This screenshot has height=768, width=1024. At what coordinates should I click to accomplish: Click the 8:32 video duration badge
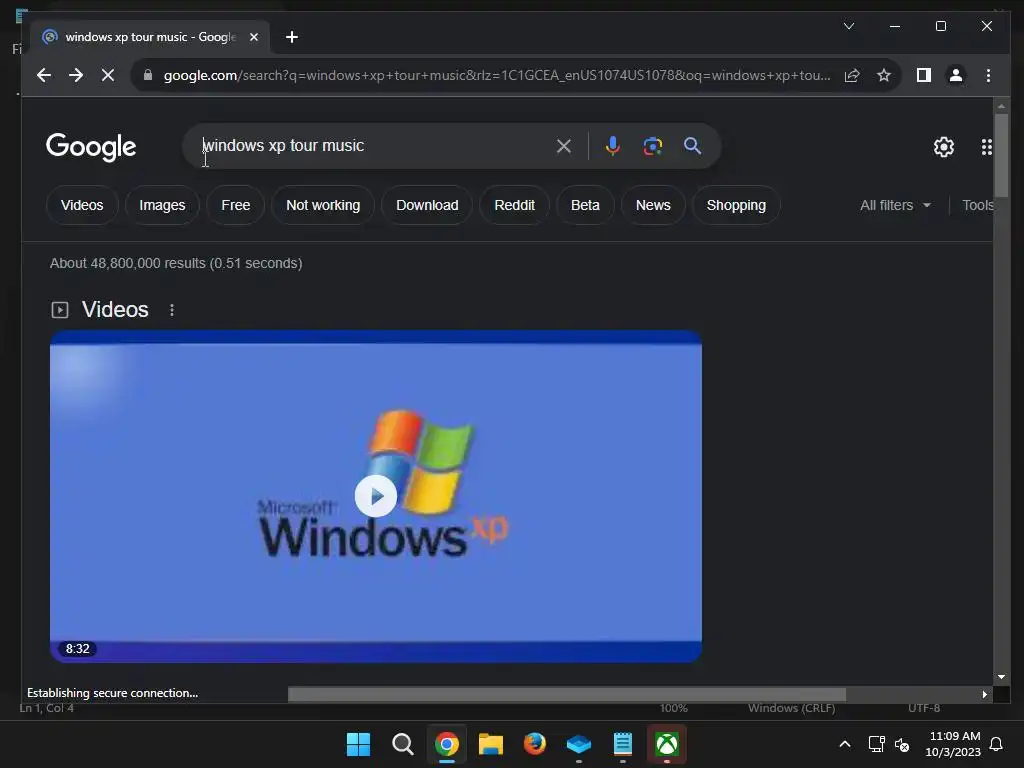78,648
